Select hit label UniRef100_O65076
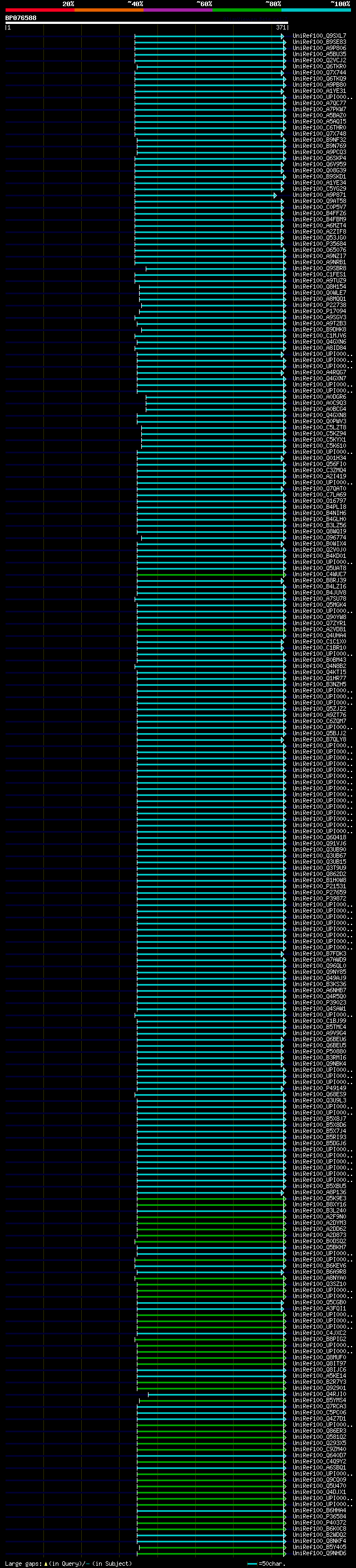This screenshot has width=356, height=1568. click(x=319, y=250)
